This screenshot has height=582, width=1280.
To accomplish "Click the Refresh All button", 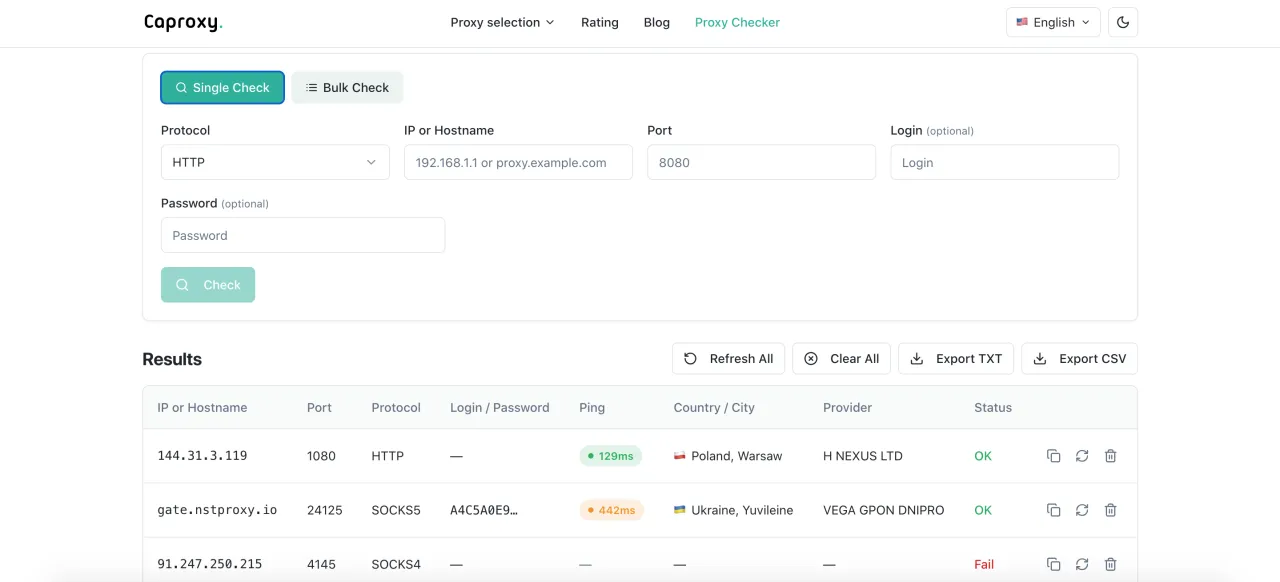I will tap(728, 359).
